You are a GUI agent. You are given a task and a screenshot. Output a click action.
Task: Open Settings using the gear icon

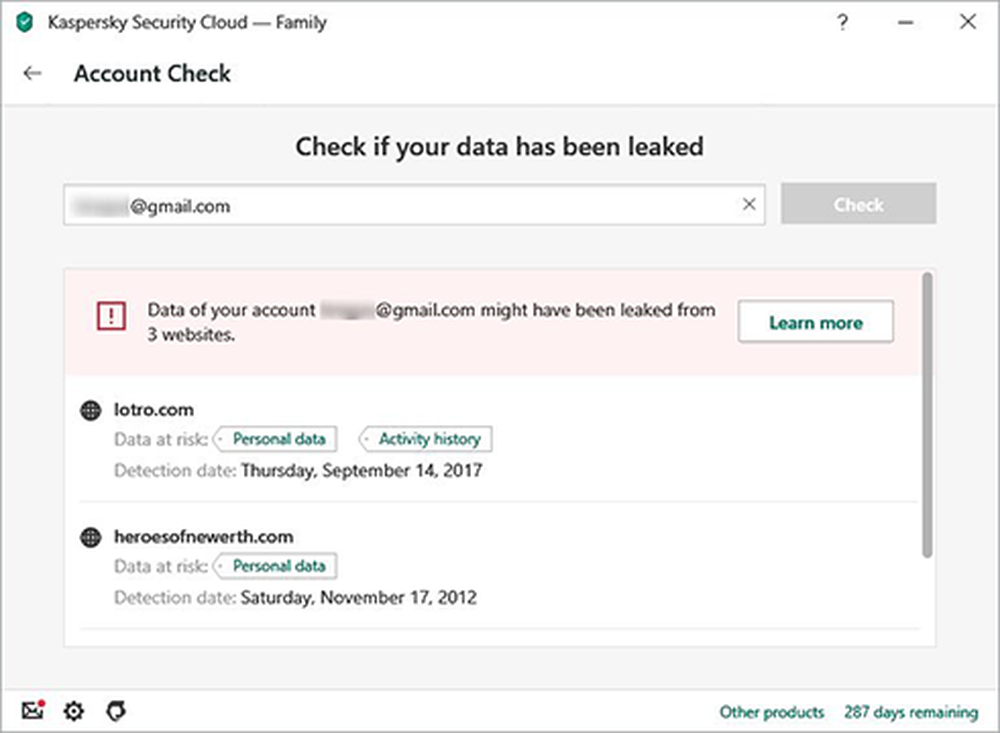72,710
